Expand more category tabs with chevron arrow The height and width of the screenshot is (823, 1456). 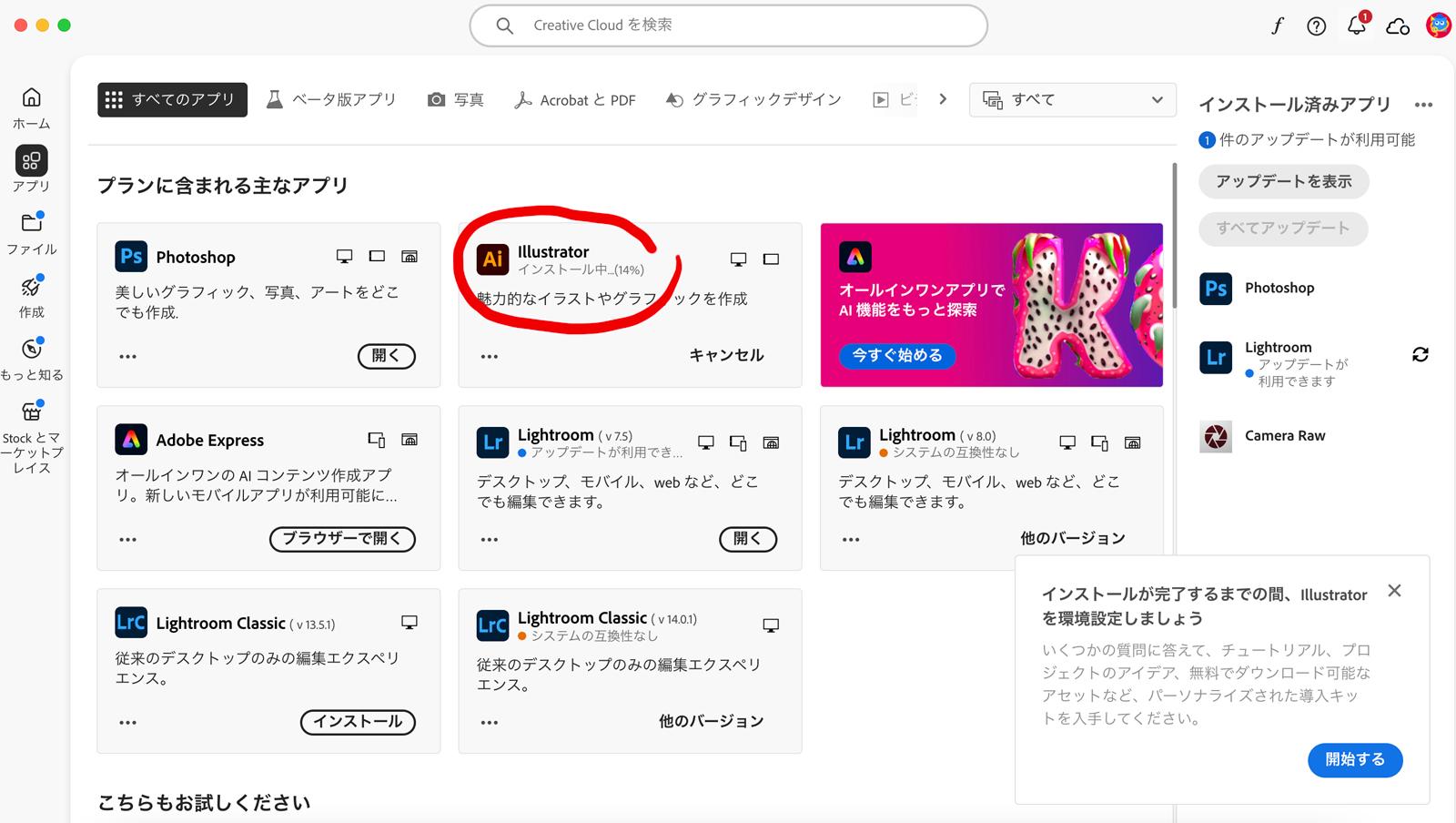(x=943, y=99)
